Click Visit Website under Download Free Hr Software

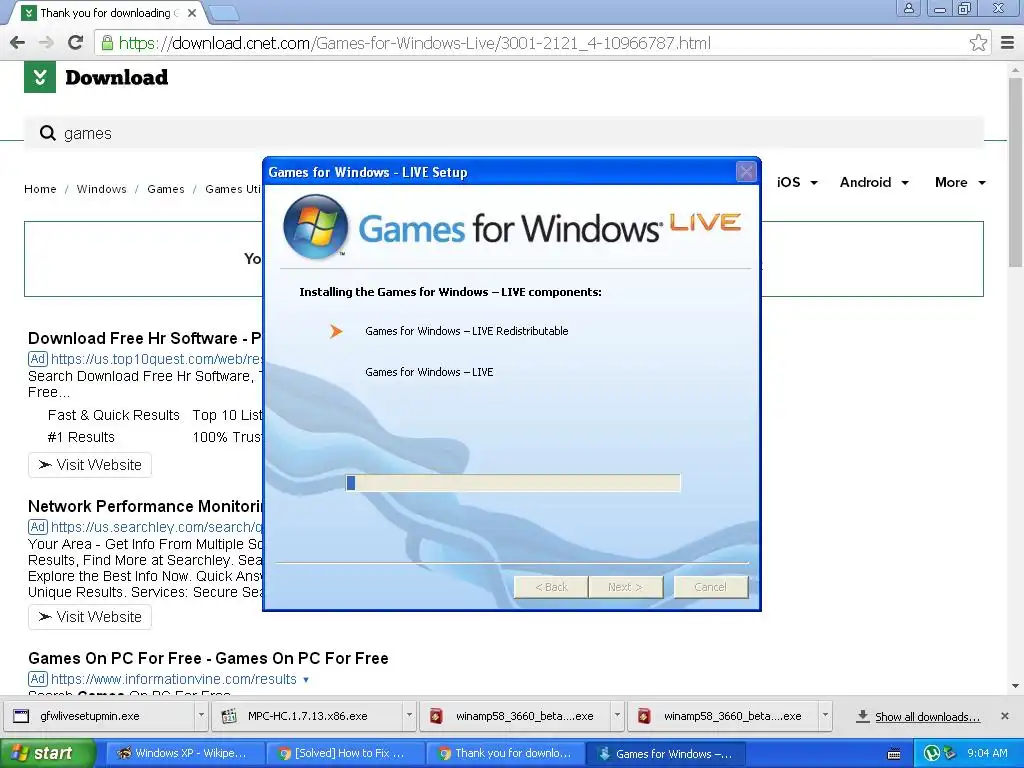[90, 465]
